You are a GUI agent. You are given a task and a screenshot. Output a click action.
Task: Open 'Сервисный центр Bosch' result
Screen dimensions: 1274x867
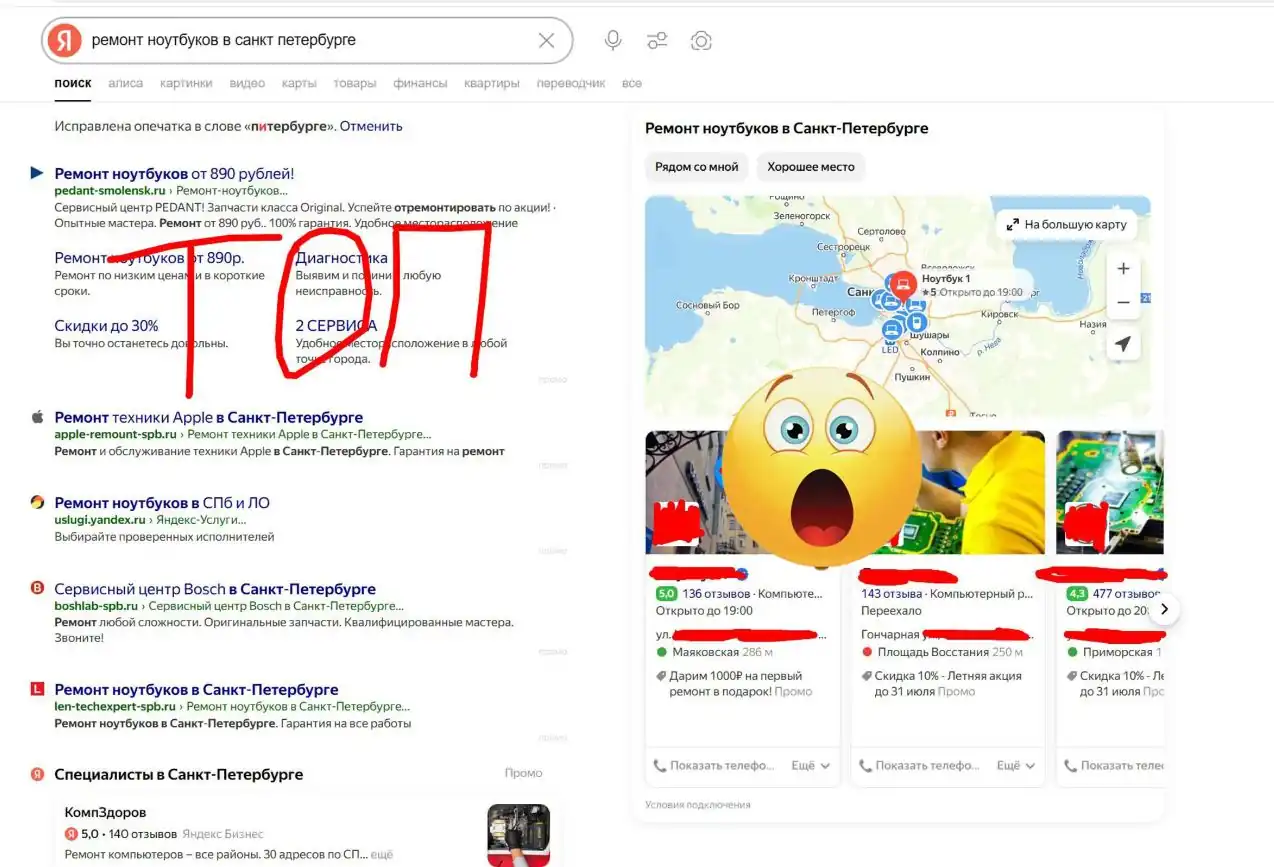click(x=215, y=589)
